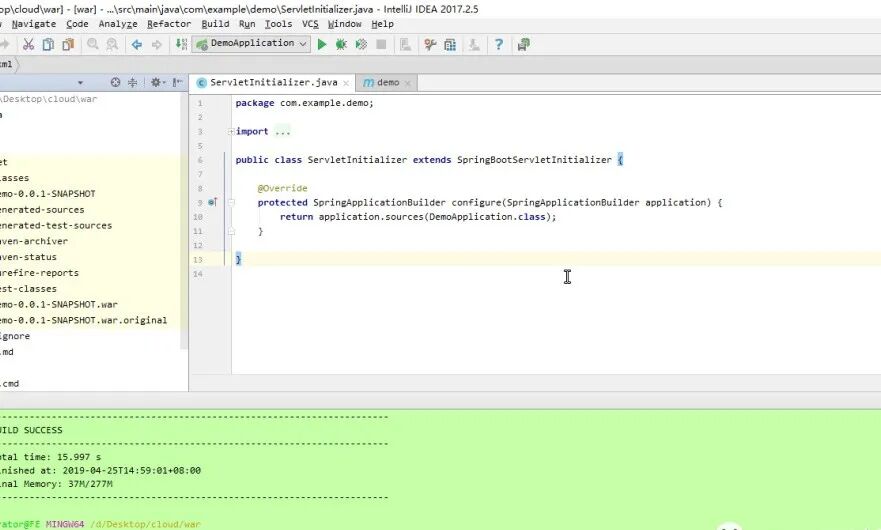Click the Replace magnifier icon in toolbar

click(x=112, y=44)
